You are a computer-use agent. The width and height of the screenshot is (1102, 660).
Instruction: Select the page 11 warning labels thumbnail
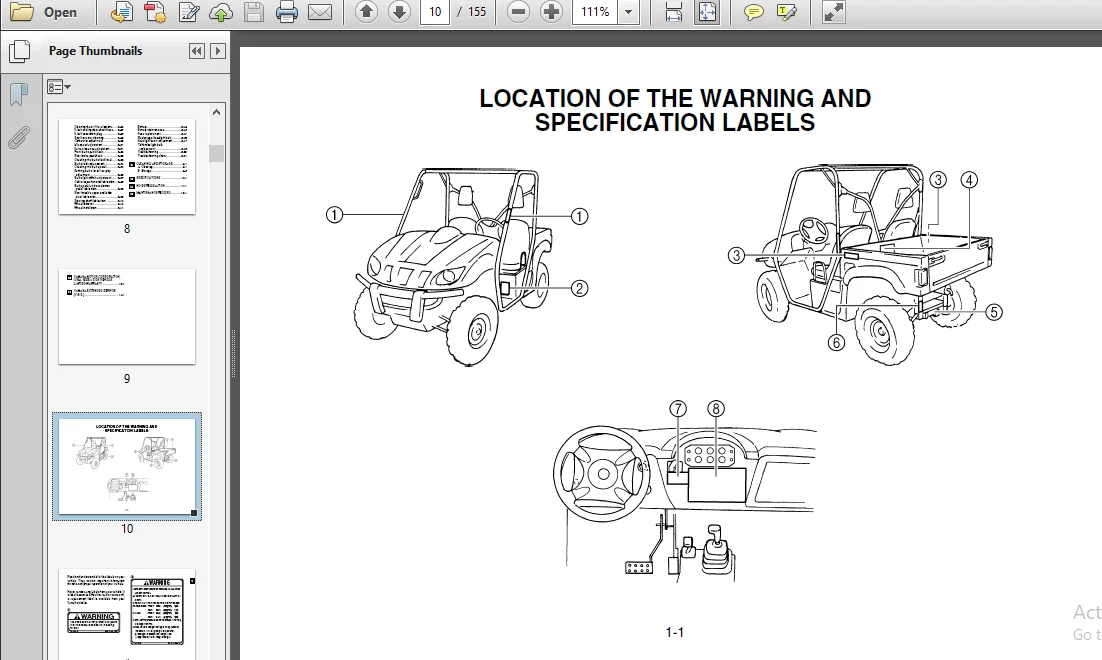click(127, 614)
